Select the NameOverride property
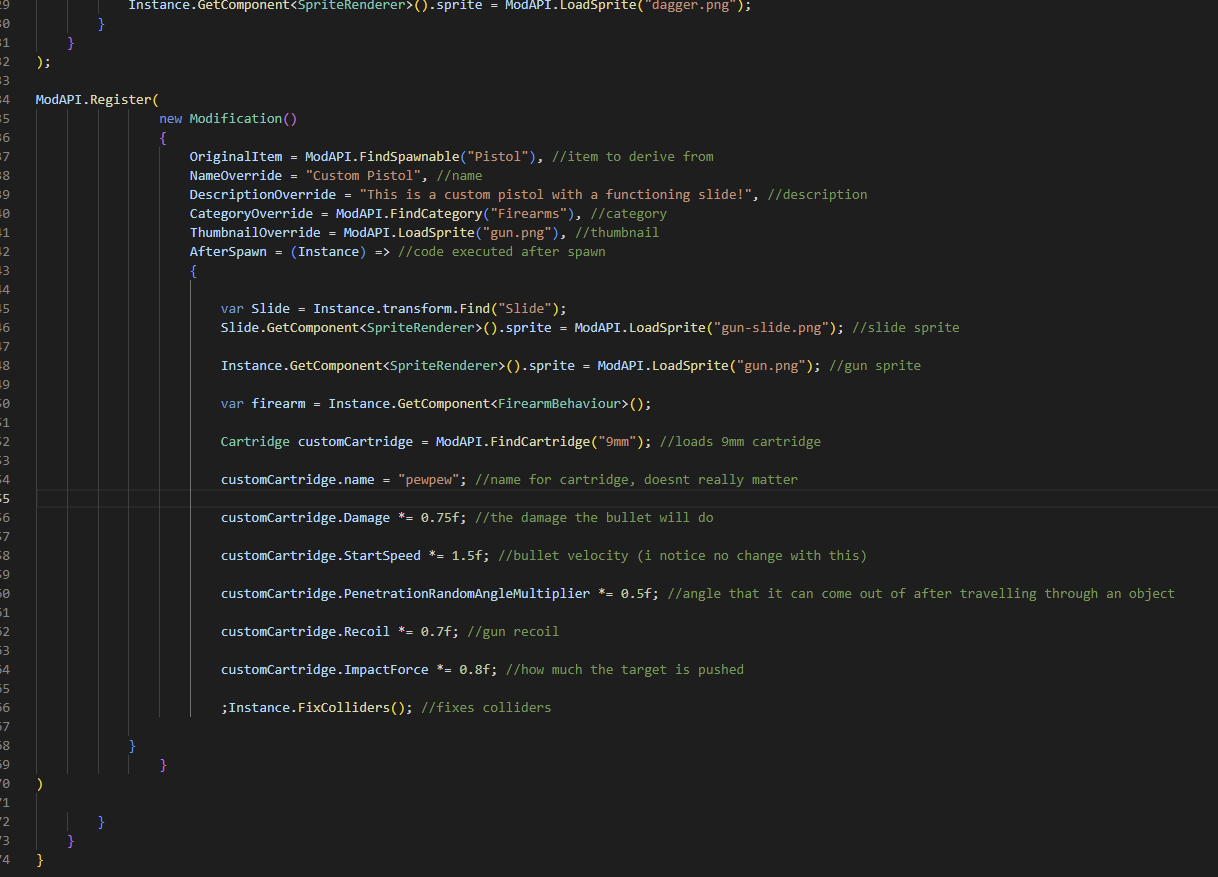Viewport: 1218px width, 877px height. (236, 175)
